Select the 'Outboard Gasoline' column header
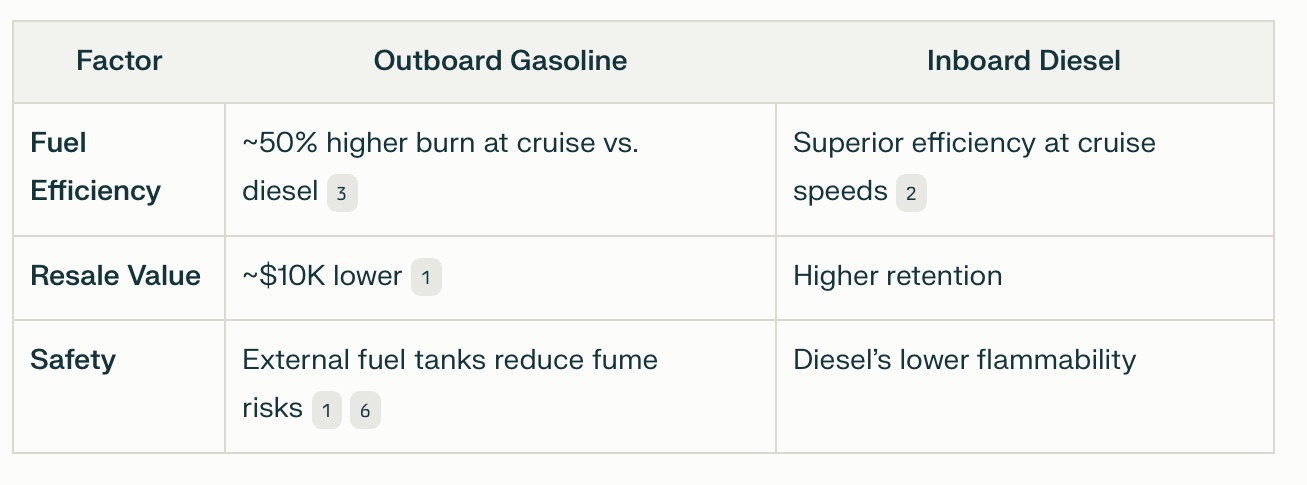1307x485 pixels. 500,61
